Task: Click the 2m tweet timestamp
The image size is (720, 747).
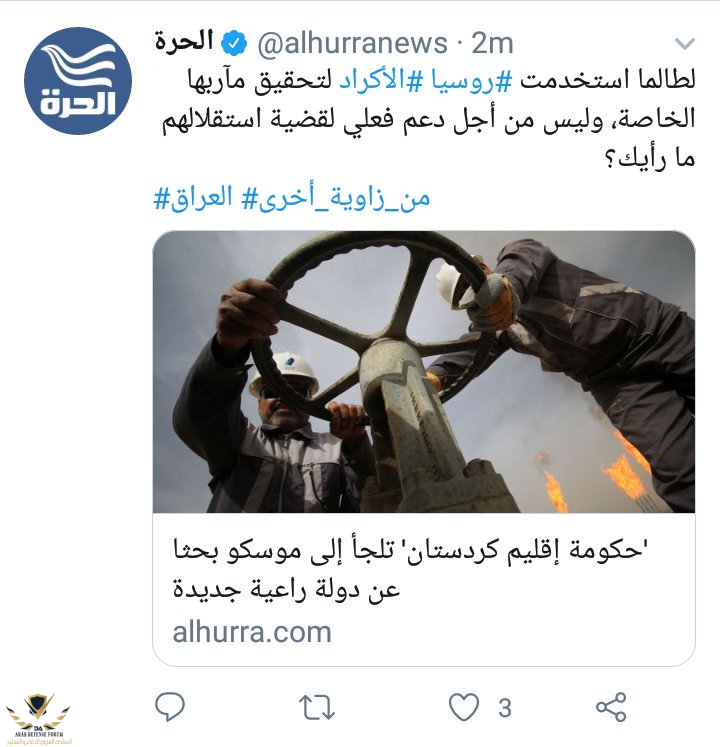Action: click(492, 44)
